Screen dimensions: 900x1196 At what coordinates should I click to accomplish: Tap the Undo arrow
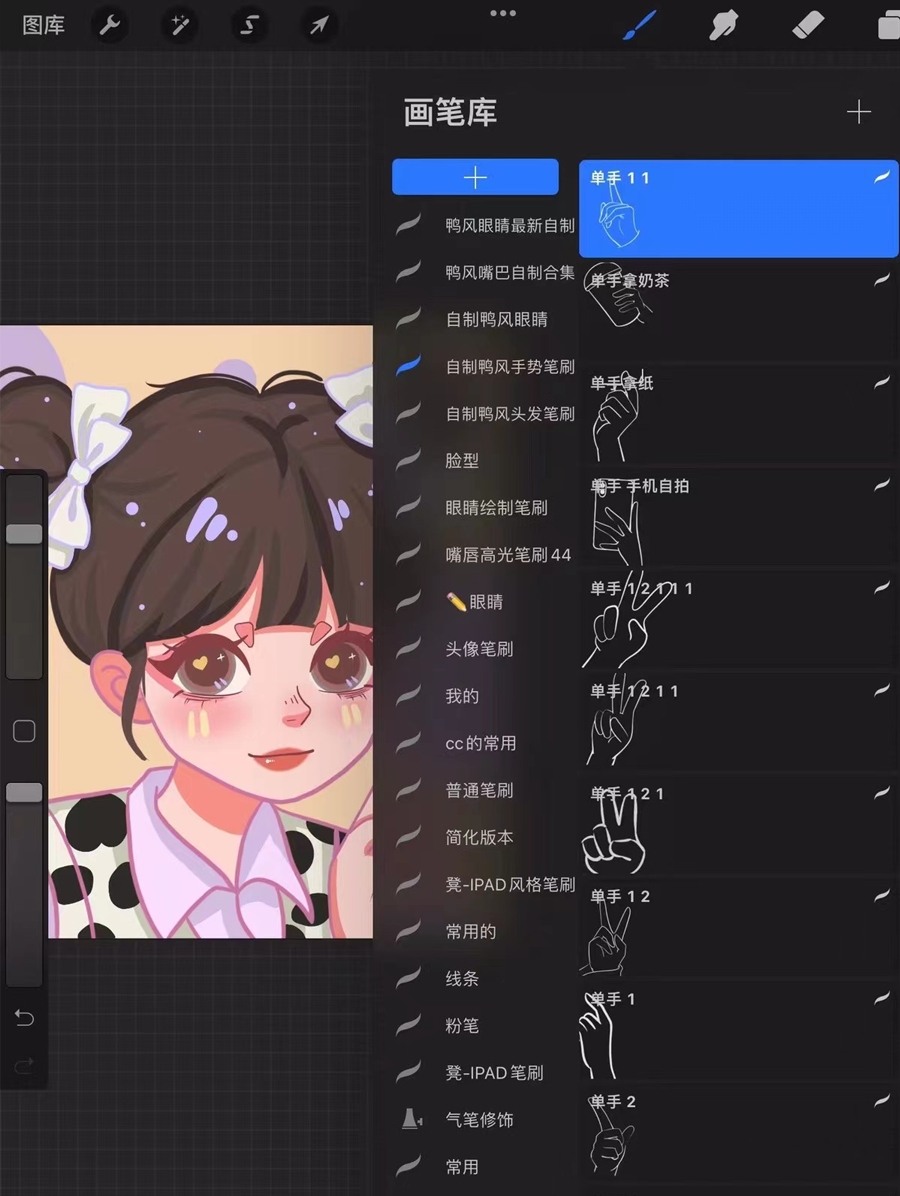click(24, 1018)
